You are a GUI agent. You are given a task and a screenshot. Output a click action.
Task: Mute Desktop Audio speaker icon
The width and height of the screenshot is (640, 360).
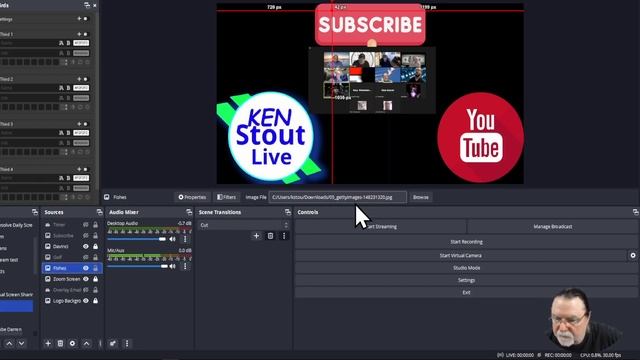coord(173,239)
